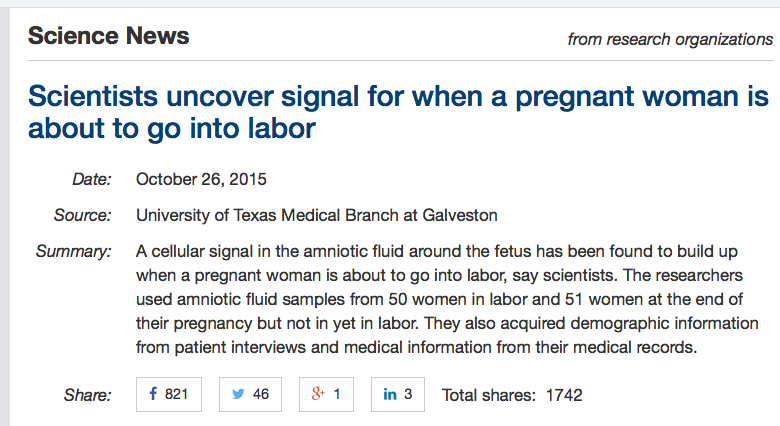This screenshot has width=780, height=426.
Task: Click 'from research organizations' text
Action: [x=670, y=39]
